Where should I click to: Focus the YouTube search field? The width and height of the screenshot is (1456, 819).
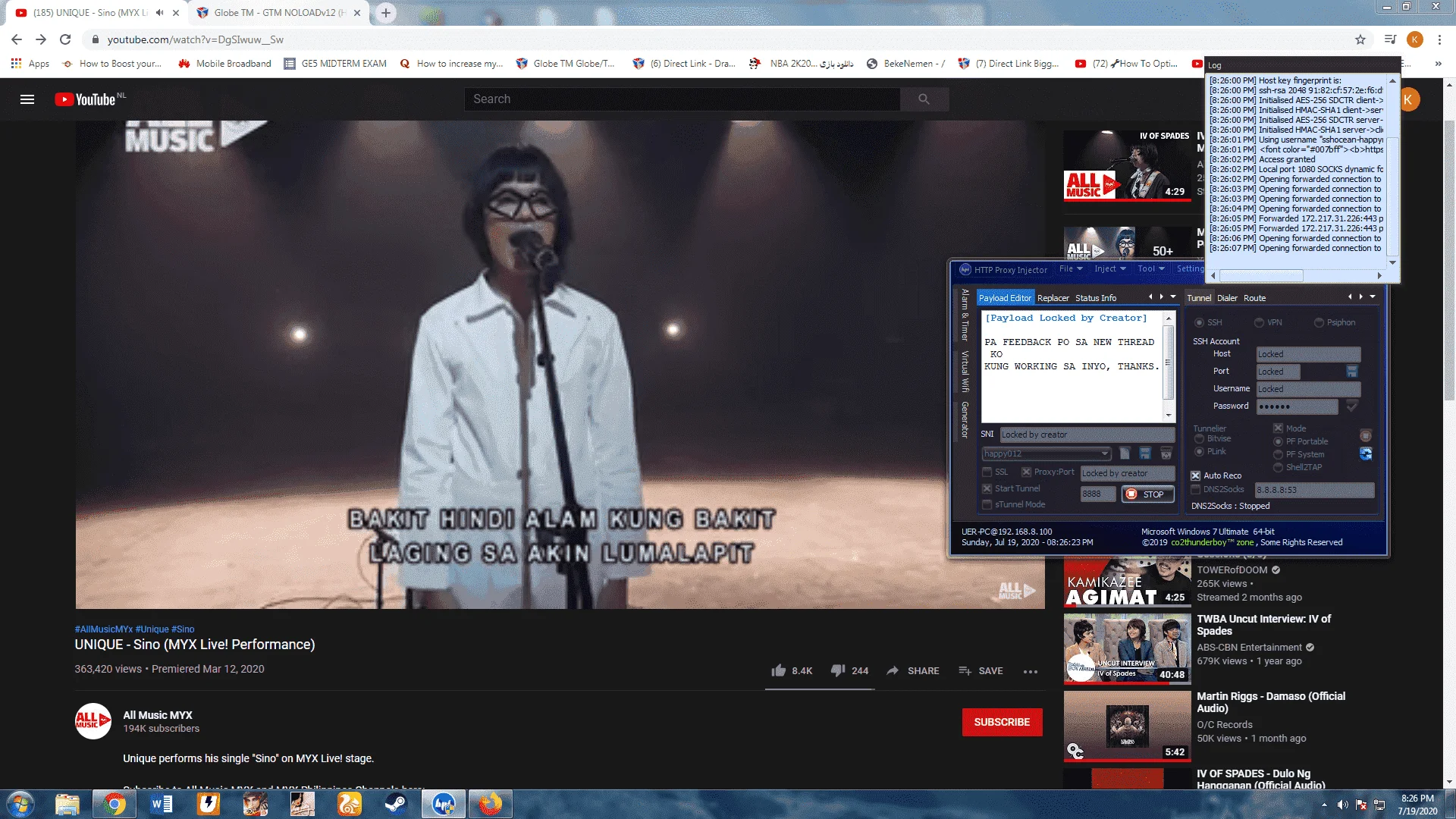[x=682, y=99]
